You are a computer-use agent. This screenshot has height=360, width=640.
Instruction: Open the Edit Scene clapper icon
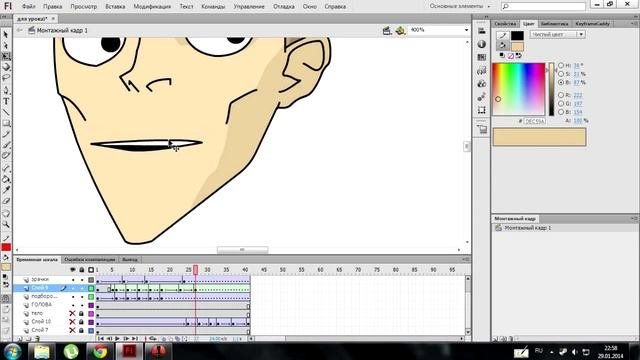coord(387,30)
